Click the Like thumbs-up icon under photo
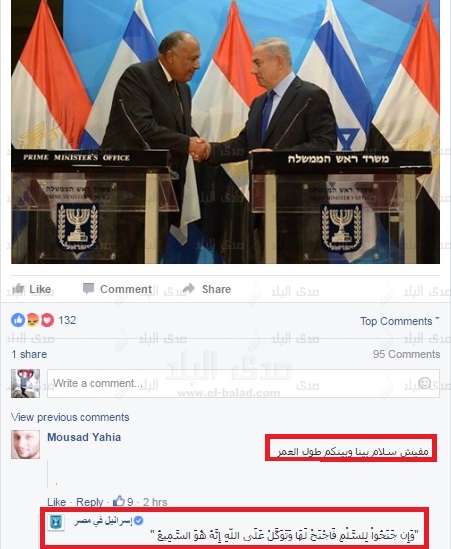 (18, 289)
